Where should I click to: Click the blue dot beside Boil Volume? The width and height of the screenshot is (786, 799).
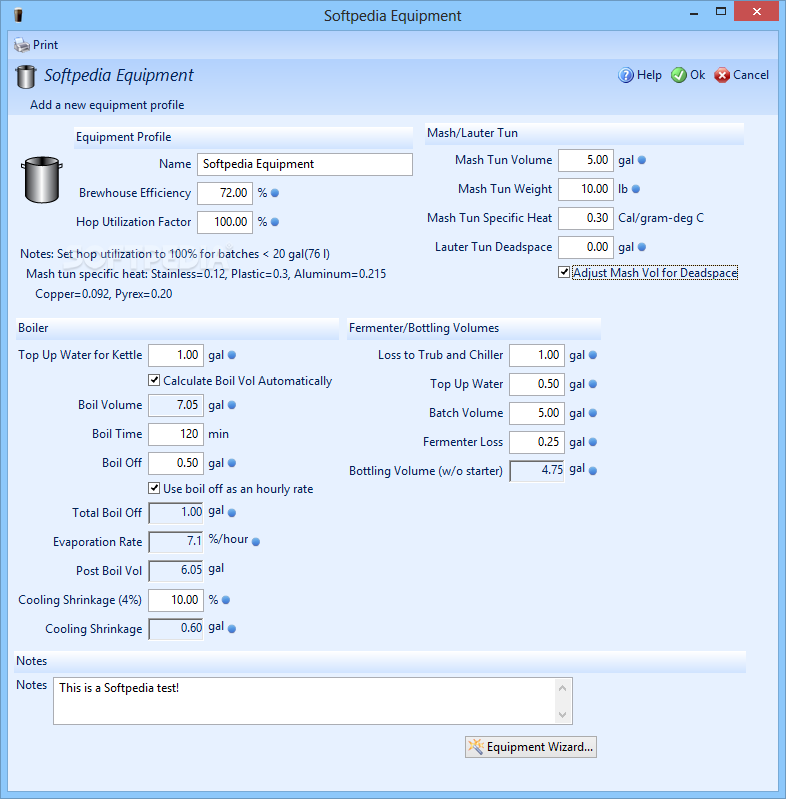pyautogui.click(x=232, y=405)
